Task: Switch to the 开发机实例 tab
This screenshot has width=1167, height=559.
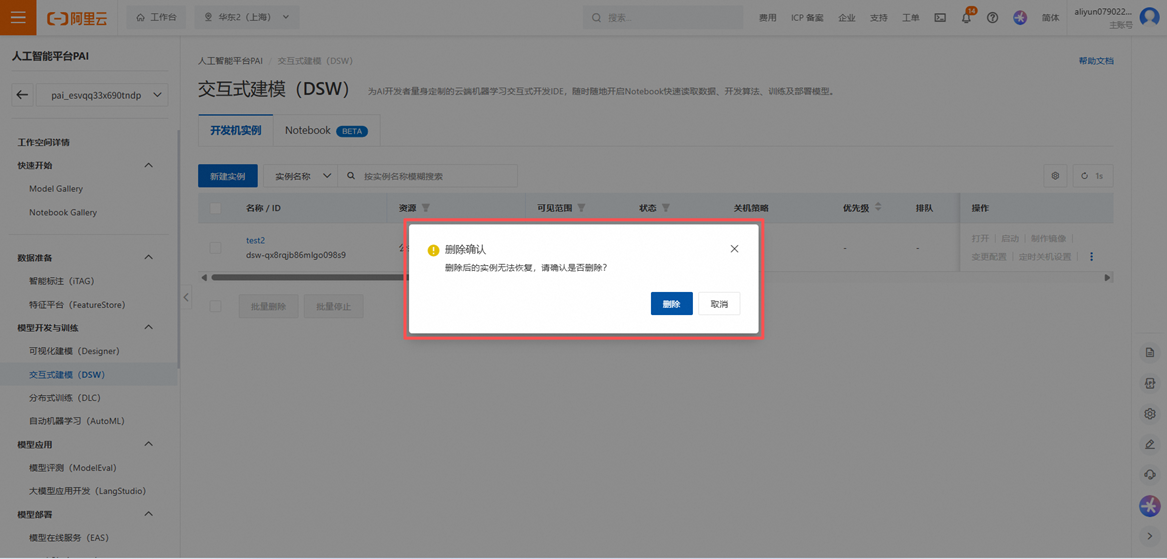Action: pos(235,130)
